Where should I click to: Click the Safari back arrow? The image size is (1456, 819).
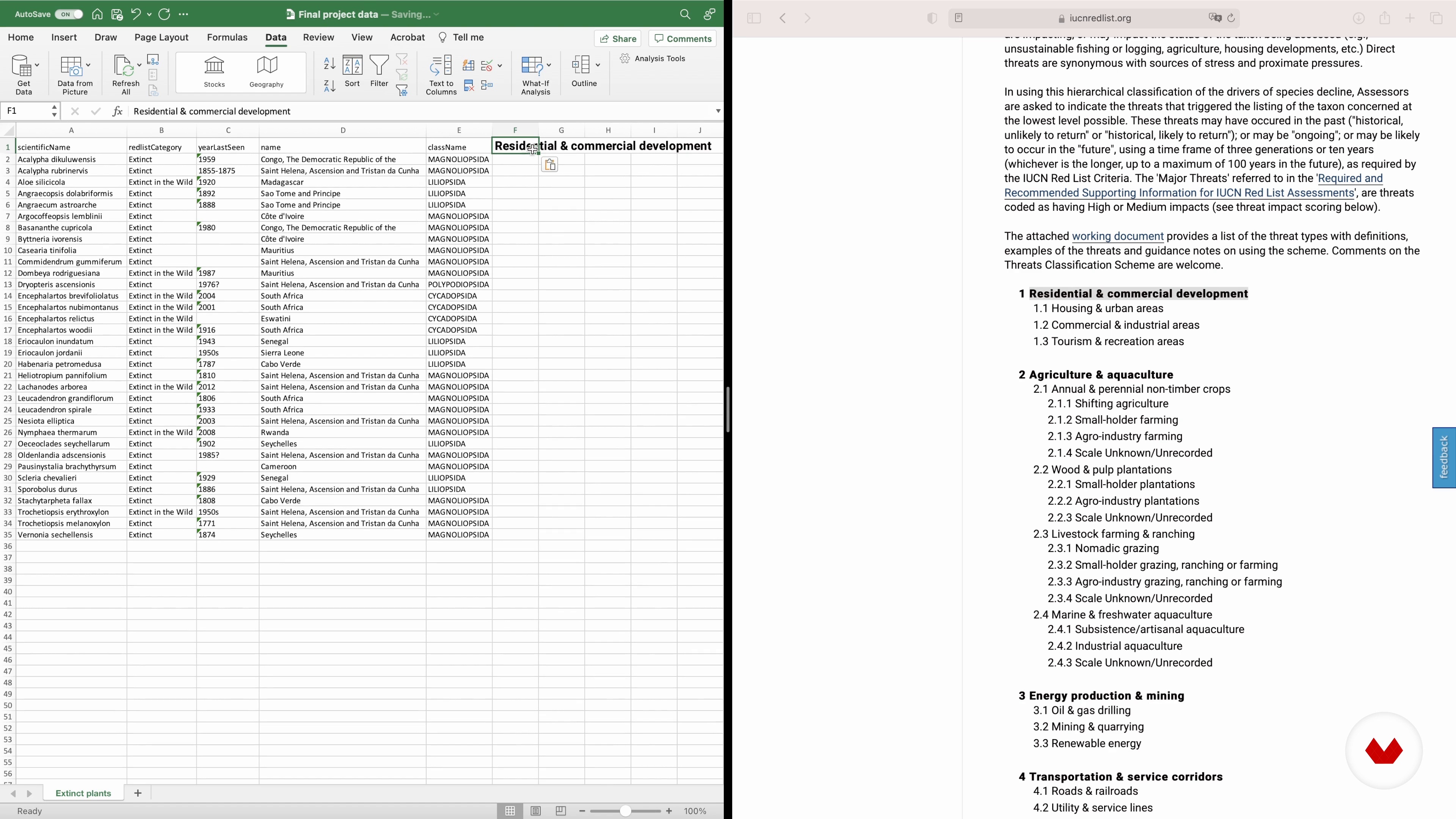783,18
